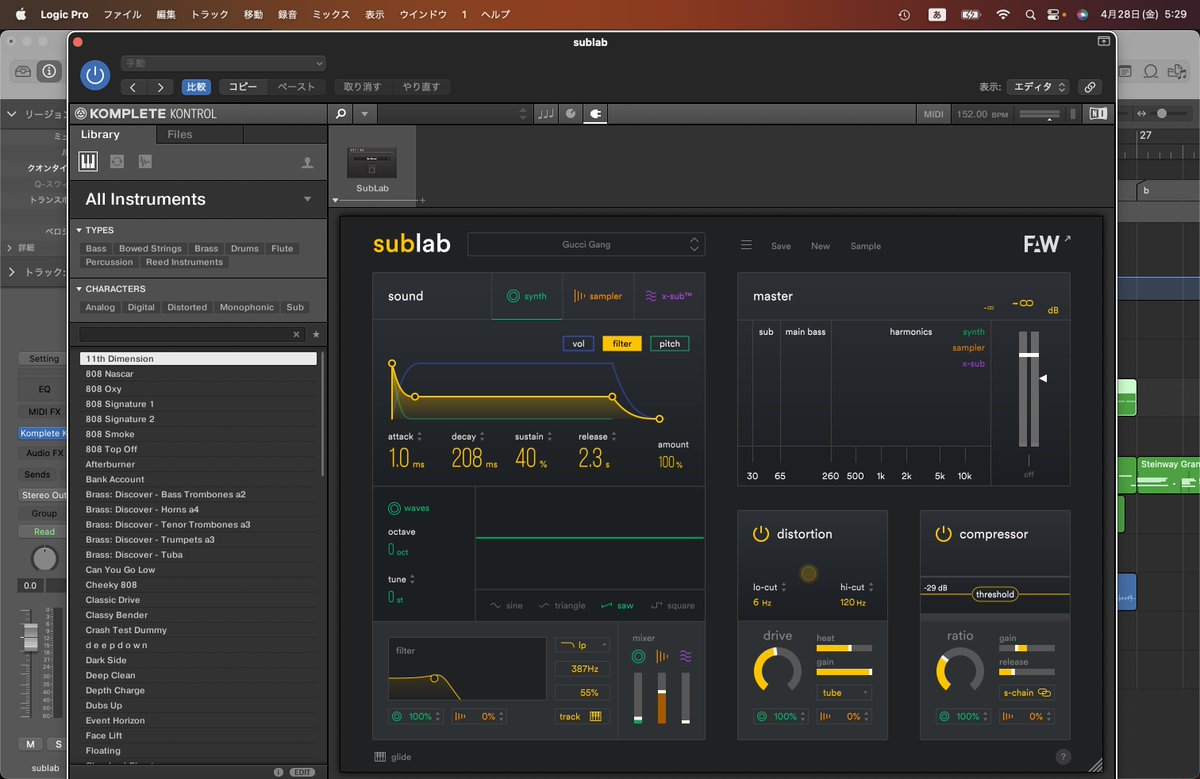Select the synth sound tab
The image size is (1200, 779).
pyautogui.click(x=527, y=296)
